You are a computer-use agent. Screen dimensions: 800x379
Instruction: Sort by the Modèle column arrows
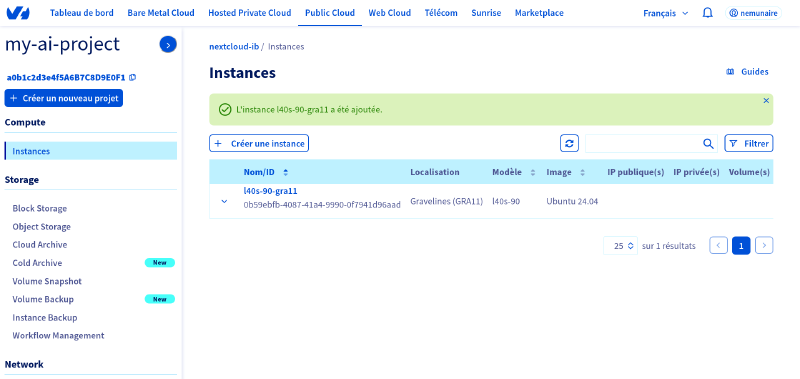(x=533, y=172)
